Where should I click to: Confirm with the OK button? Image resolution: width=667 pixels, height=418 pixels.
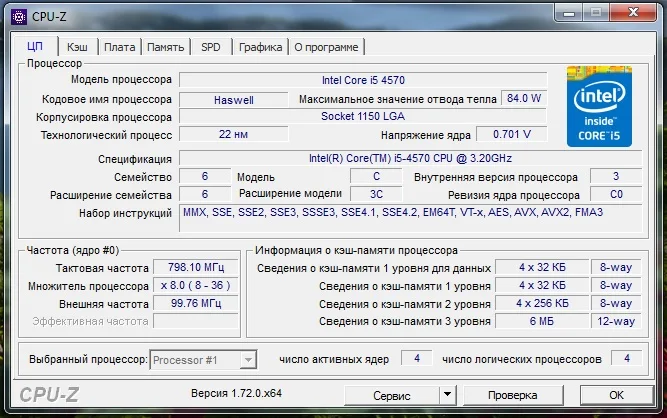(x=616, y=395)
